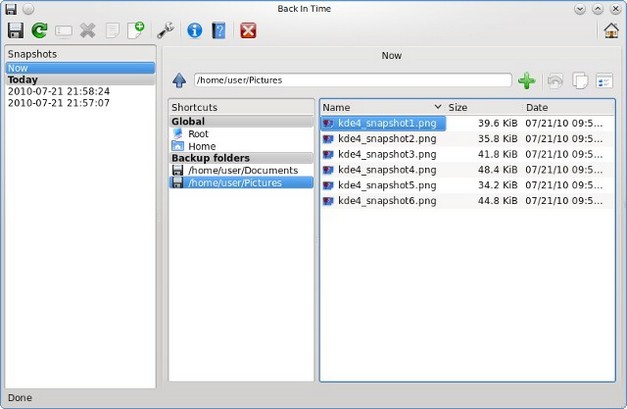Open /home/user/Documents backup folder
The width and height of the screenshot is (627, 409).
pos(241,170)
